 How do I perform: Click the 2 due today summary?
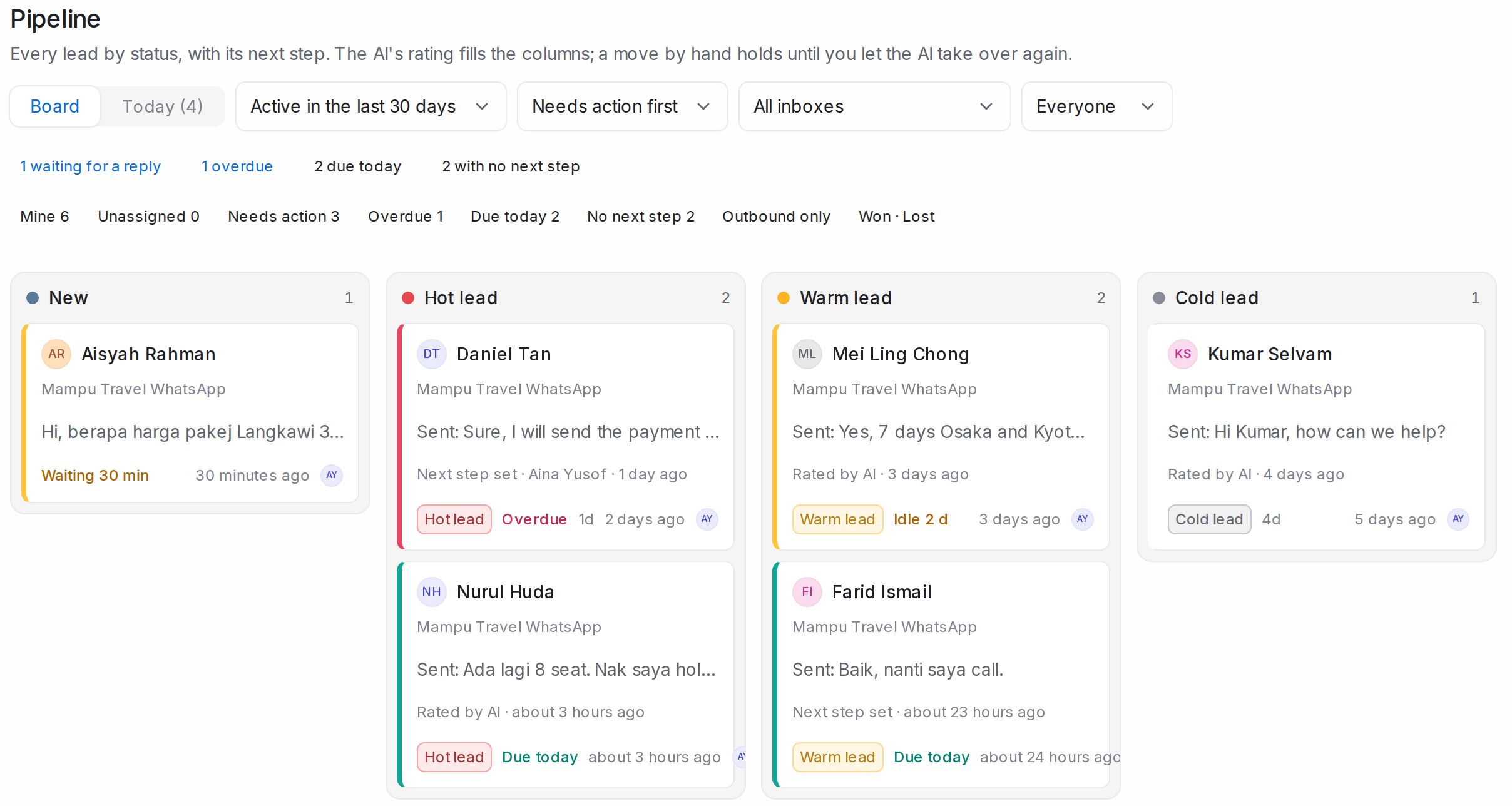click(358, 166)
